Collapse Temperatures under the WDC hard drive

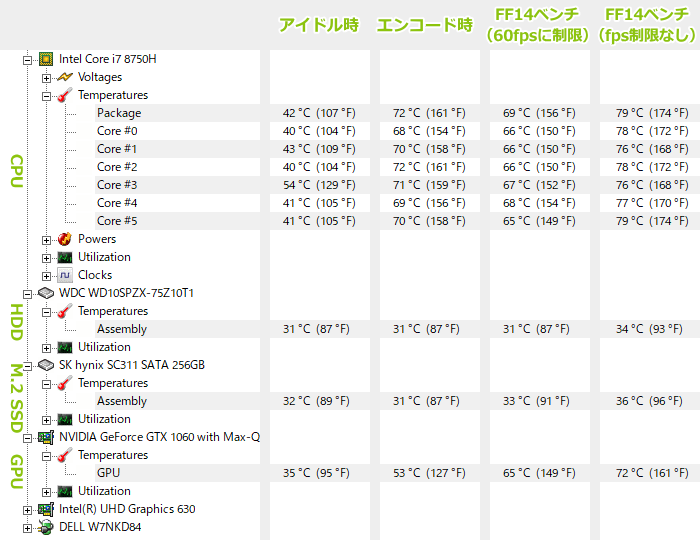tap(46, 312)
